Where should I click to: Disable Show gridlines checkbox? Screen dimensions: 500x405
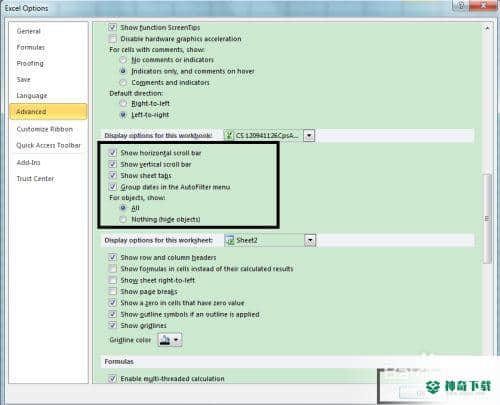click(x=112, y=325)
